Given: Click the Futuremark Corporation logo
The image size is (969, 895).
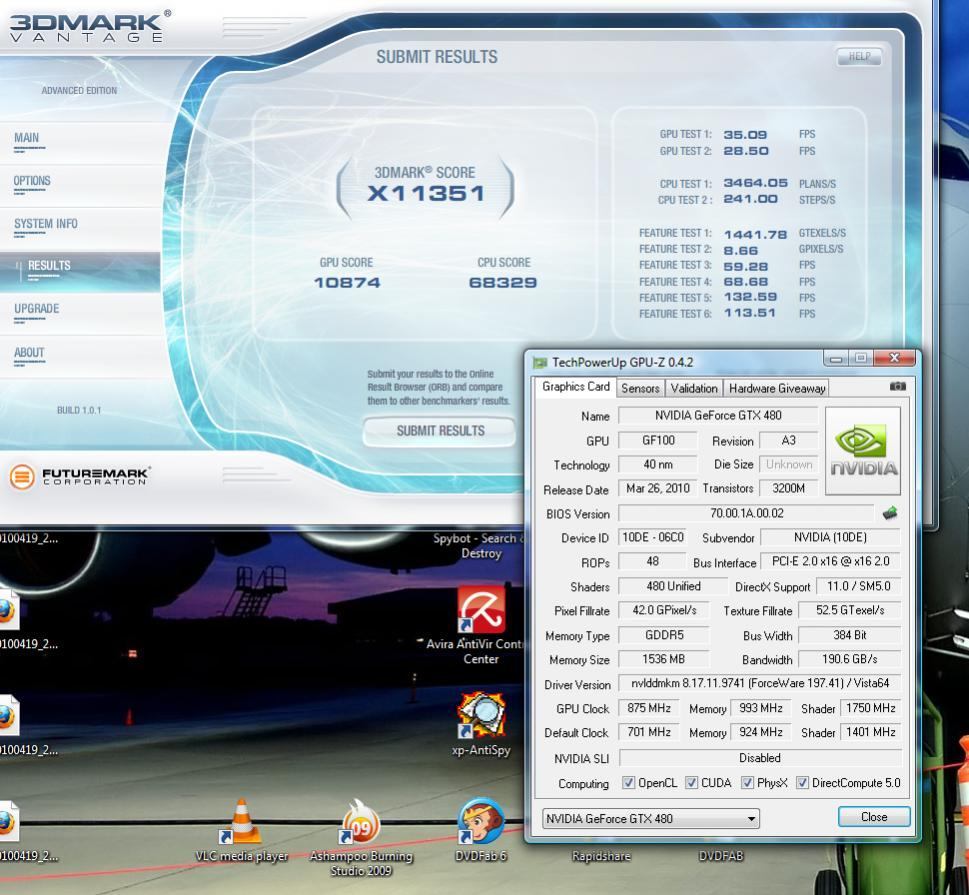Looking at the screenshot, I should pyautogui.click(x=80, y=477).
